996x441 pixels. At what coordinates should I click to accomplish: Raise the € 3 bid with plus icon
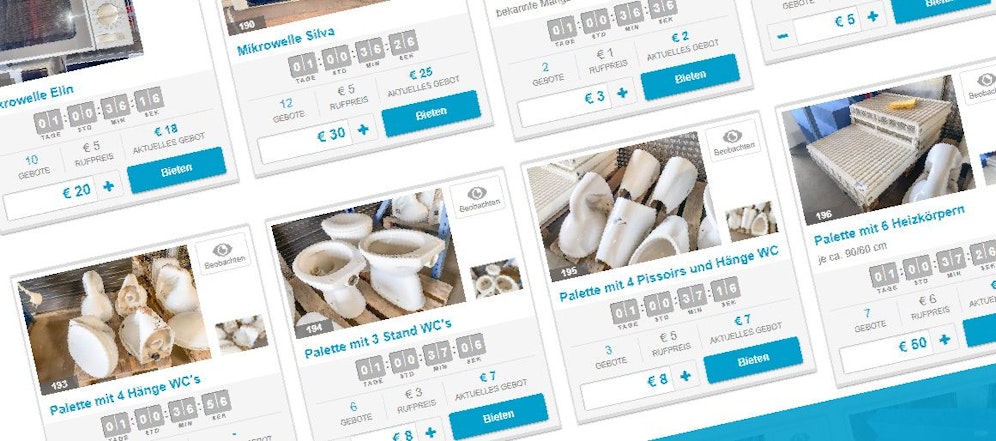point(622,93)
